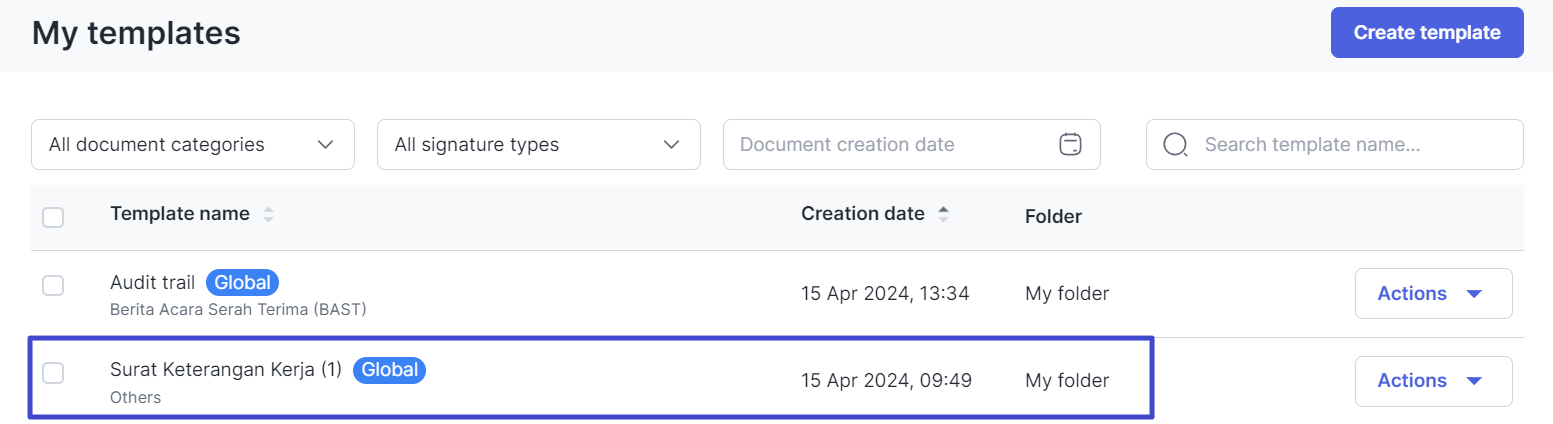Open the Audit trail template link
1553x424 pixels.
point(152,283)
